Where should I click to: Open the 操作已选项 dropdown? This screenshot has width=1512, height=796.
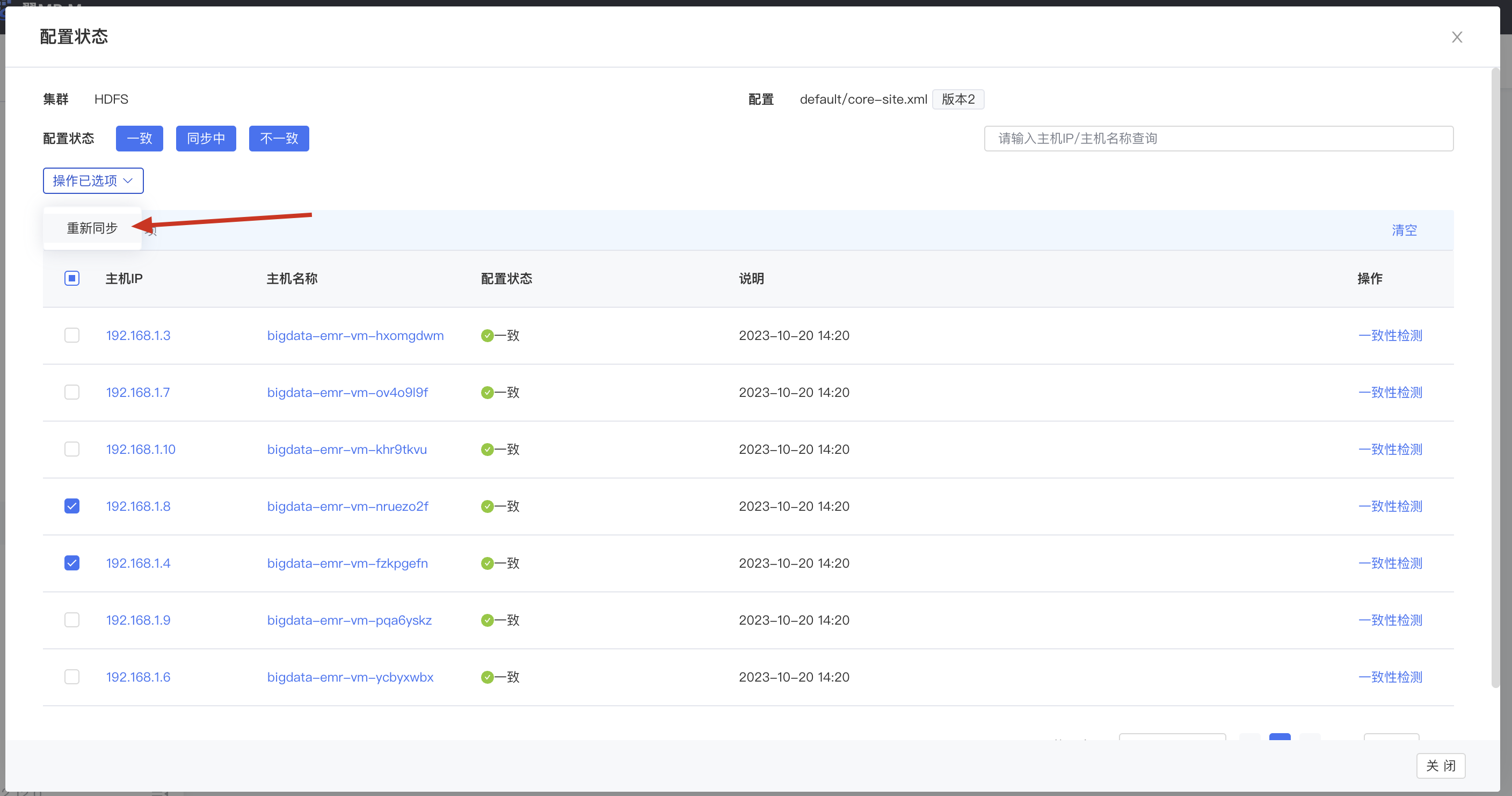pos(93,181)
